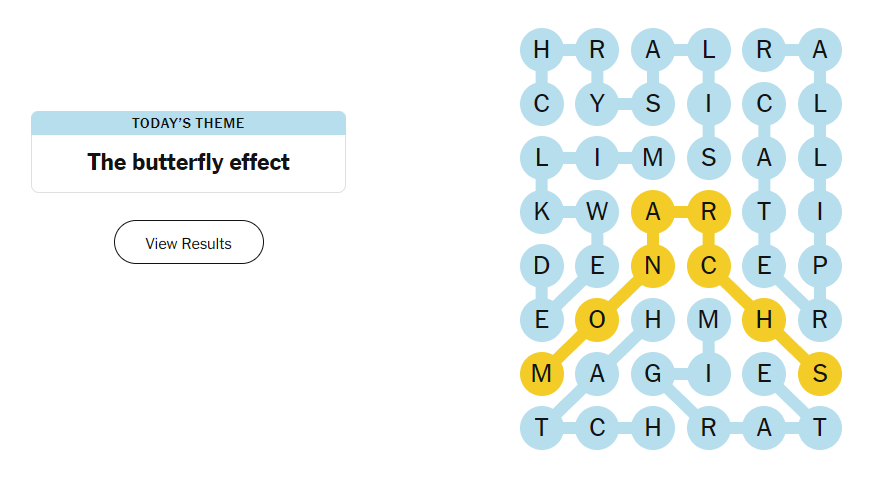Choose the yellow highlighted letter C
This screenshot has width=871, height=478.
point(709,266)
